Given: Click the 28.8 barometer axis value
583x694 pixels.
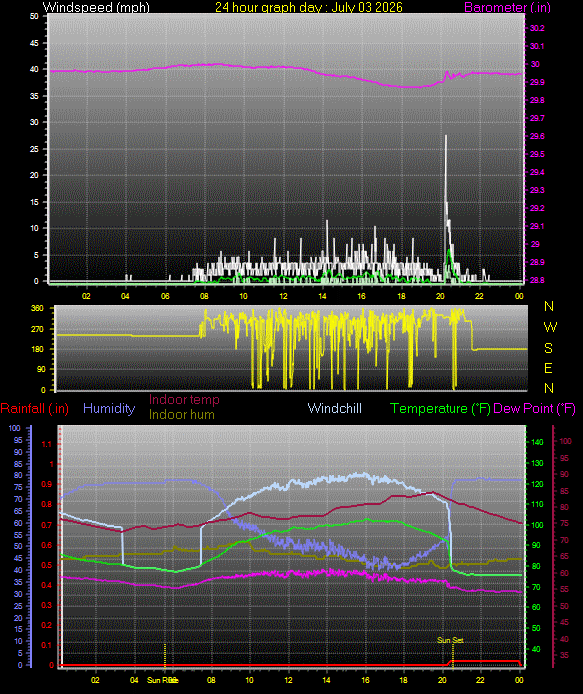Looking at the screenshot, I should (537, 280).
